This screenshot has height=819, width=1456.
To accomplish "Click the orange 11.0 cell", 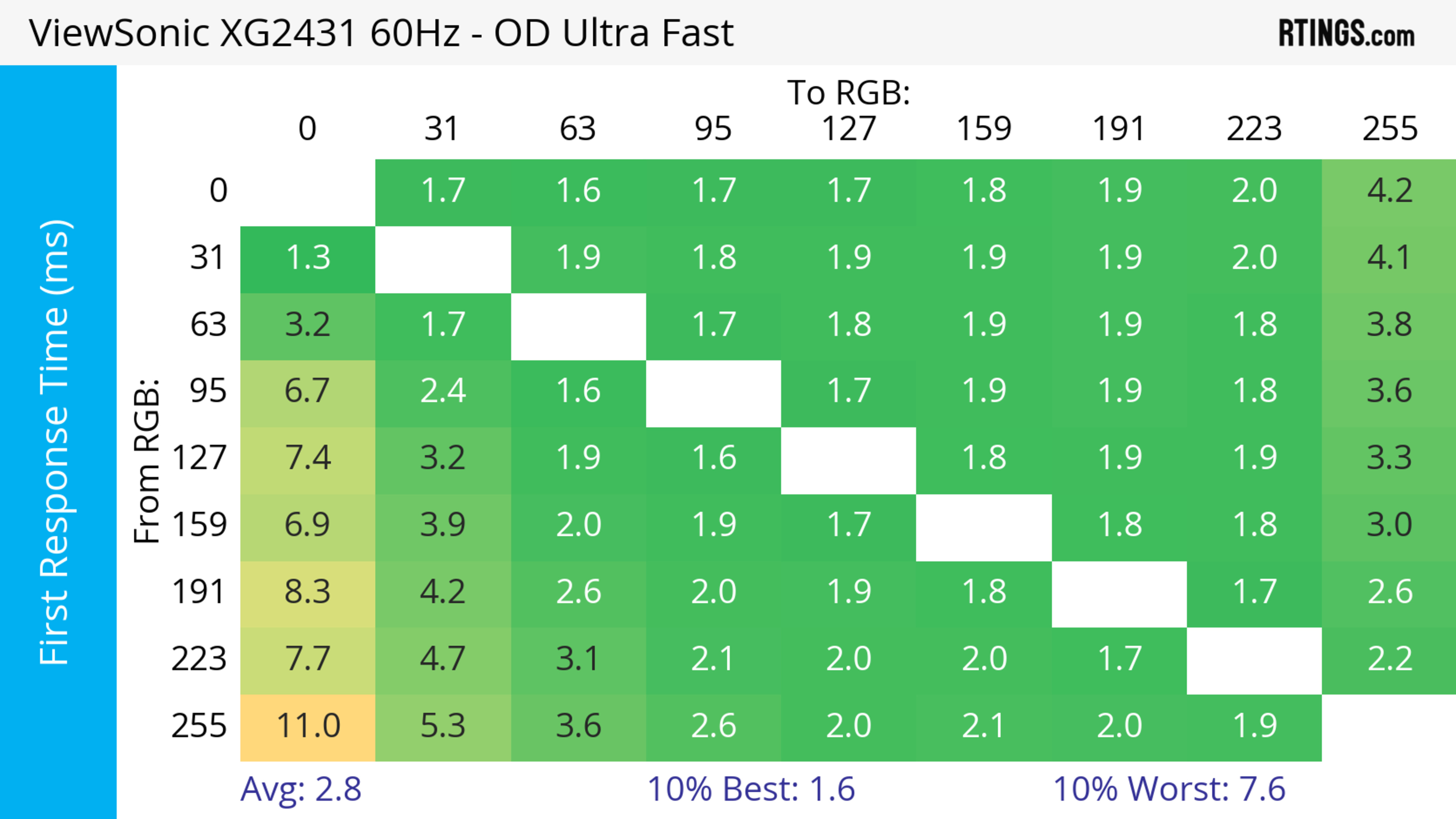I will point(308,727).
